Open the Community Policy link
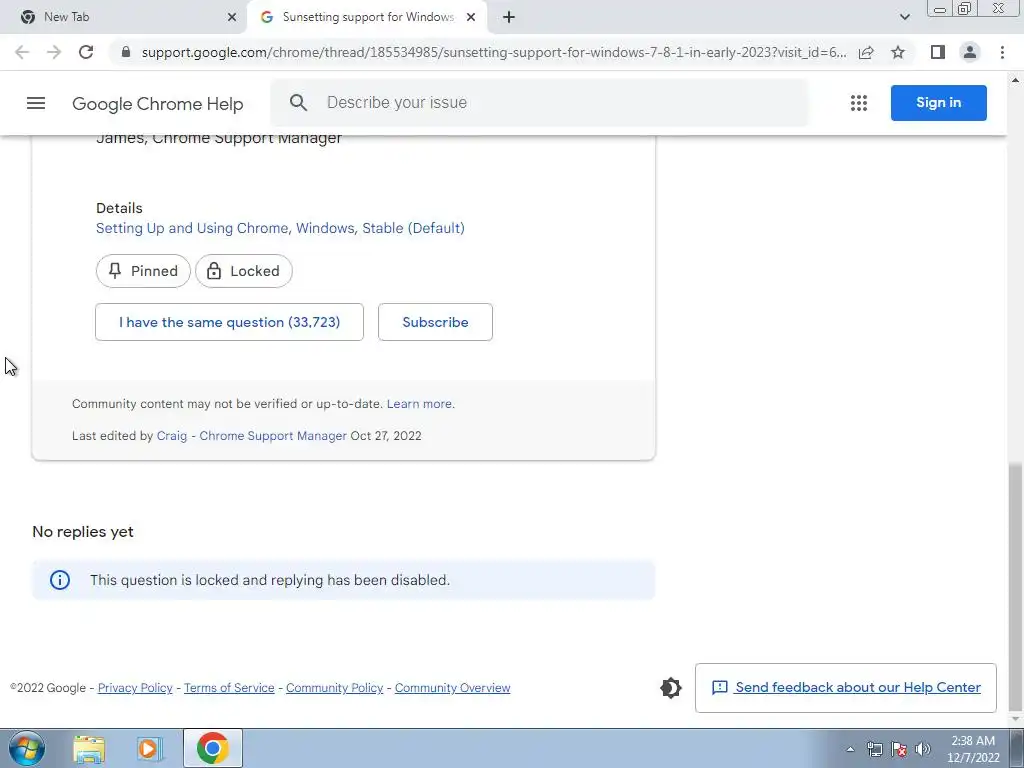 point(334,688)
